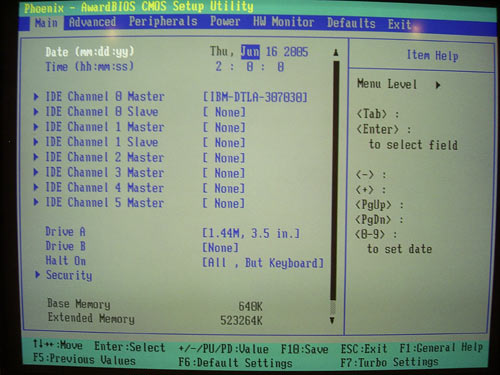Select [None] for IDE Channel 3 Master

[224, 173]
